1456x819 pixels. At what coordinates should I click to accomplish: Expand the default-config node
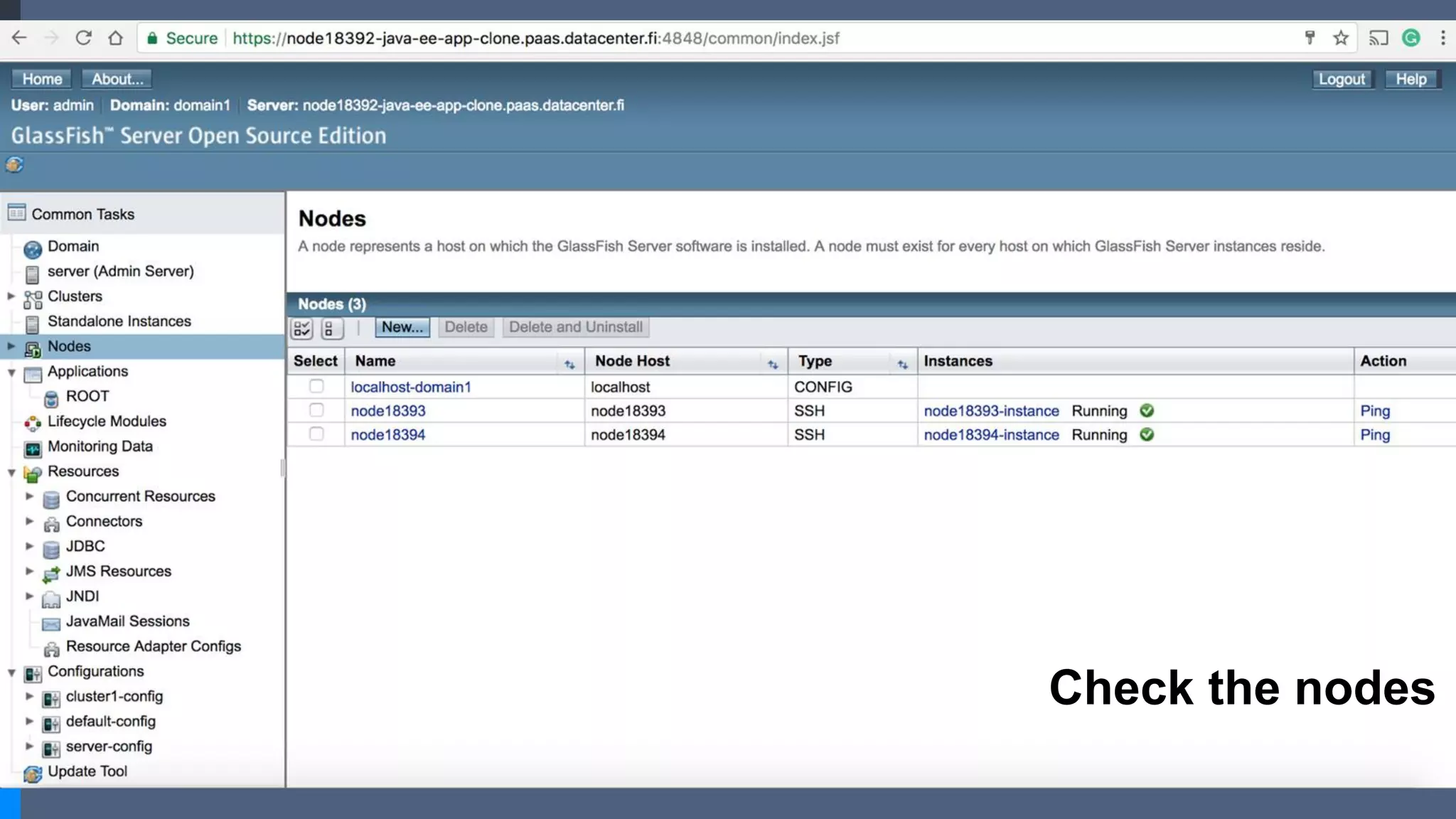[29, 721]
